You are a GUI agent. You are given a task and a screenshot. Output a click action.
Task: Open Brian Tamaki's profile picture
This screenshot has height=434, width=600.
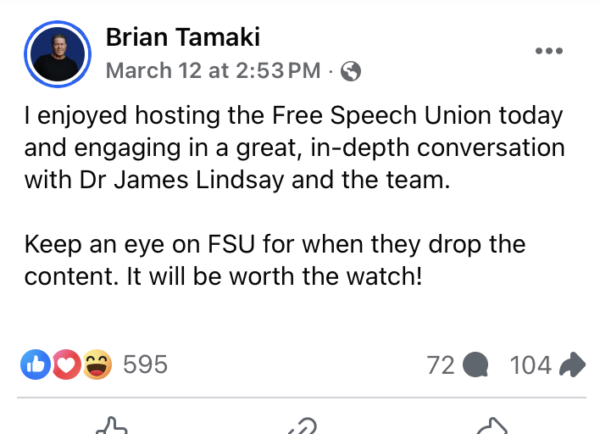click(56, 54)
